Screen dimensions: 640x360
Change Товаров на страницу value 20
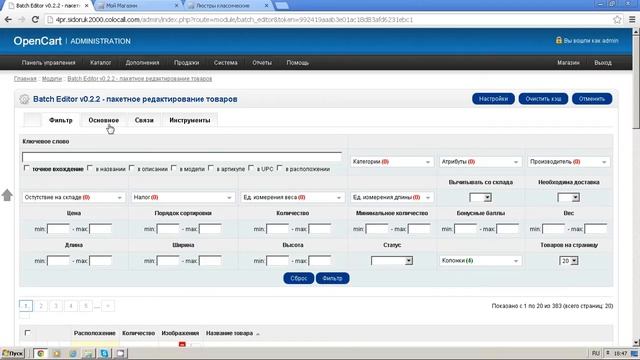coord(569,260)
